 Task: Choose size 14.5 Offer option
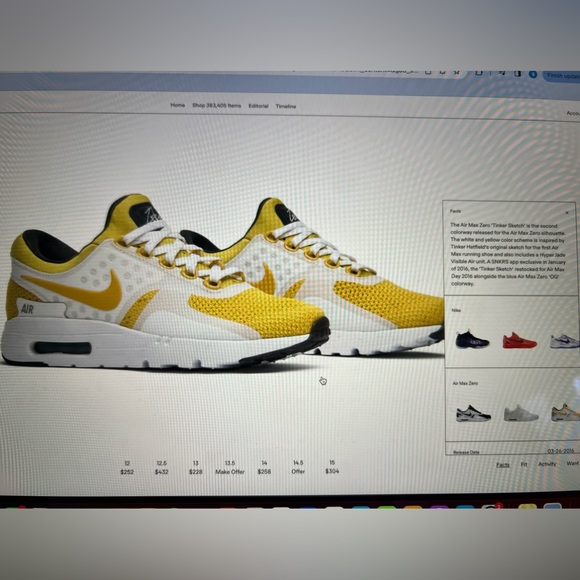[x=298, y=467]
